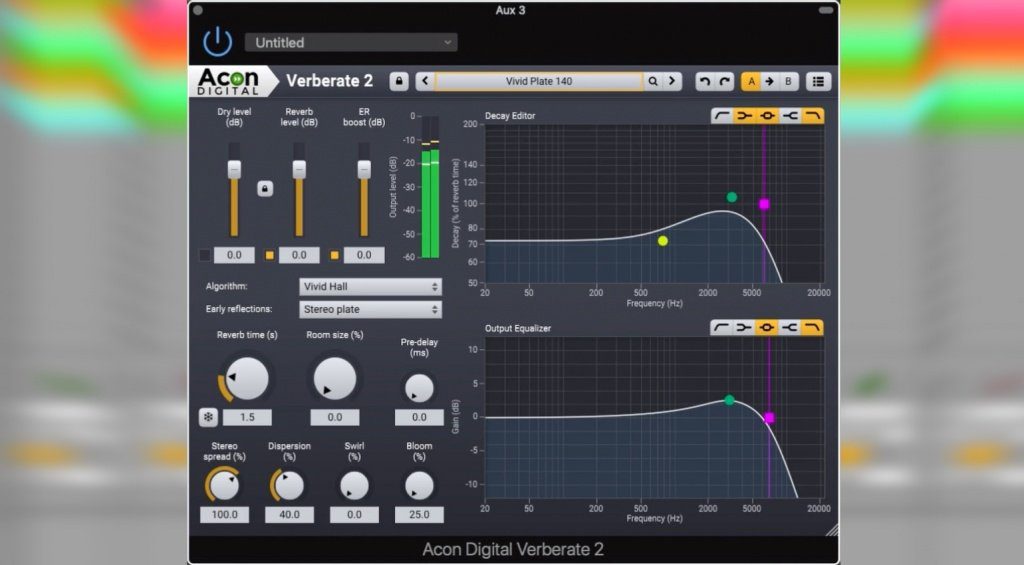The width and height of the screenshot is (1024, 565).
Task: Click the Reverb time knob
Action: point(247,378)
